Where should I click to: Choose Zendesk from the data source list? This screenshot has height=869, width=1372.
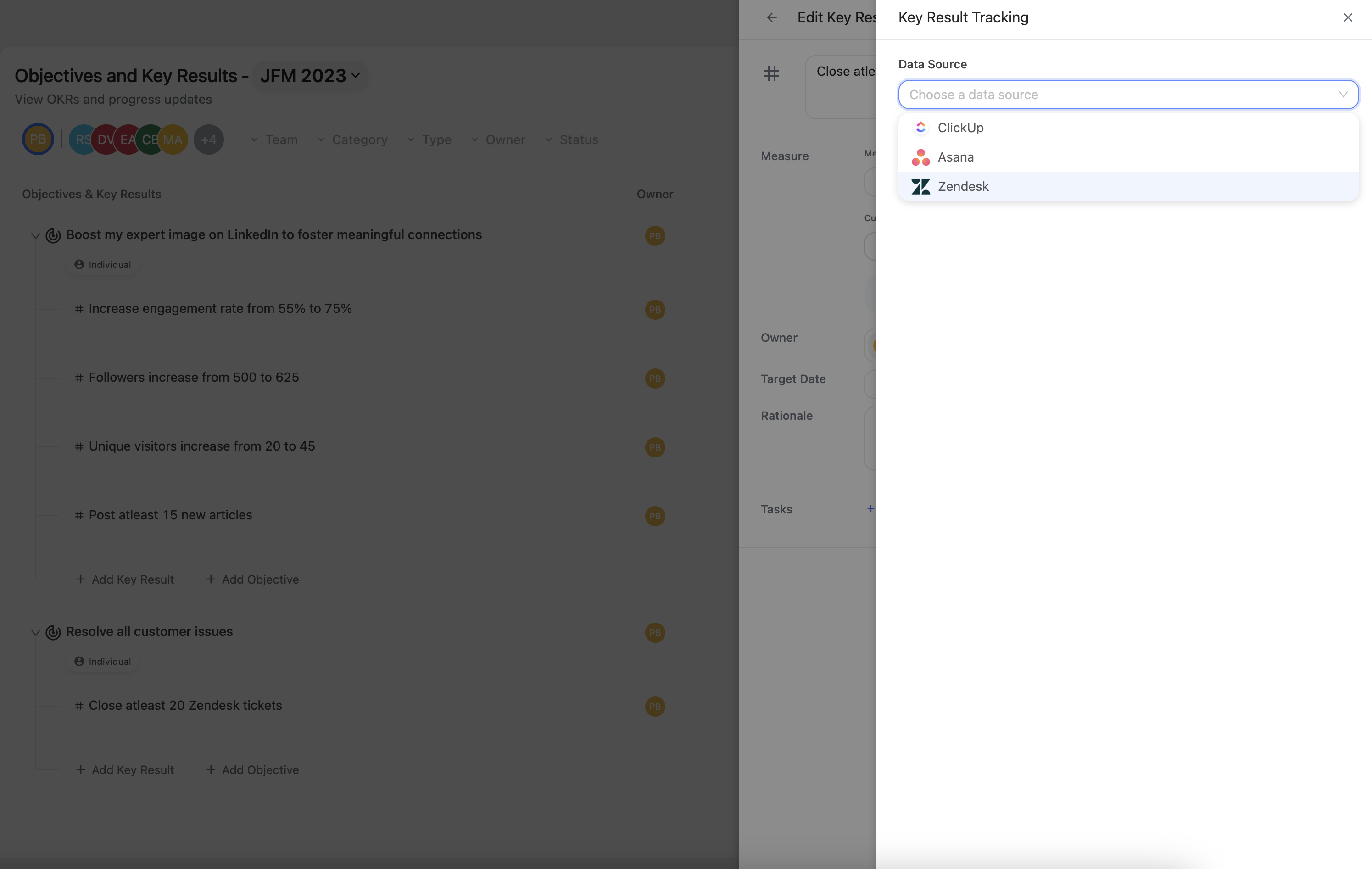[x=1128, y=186]
